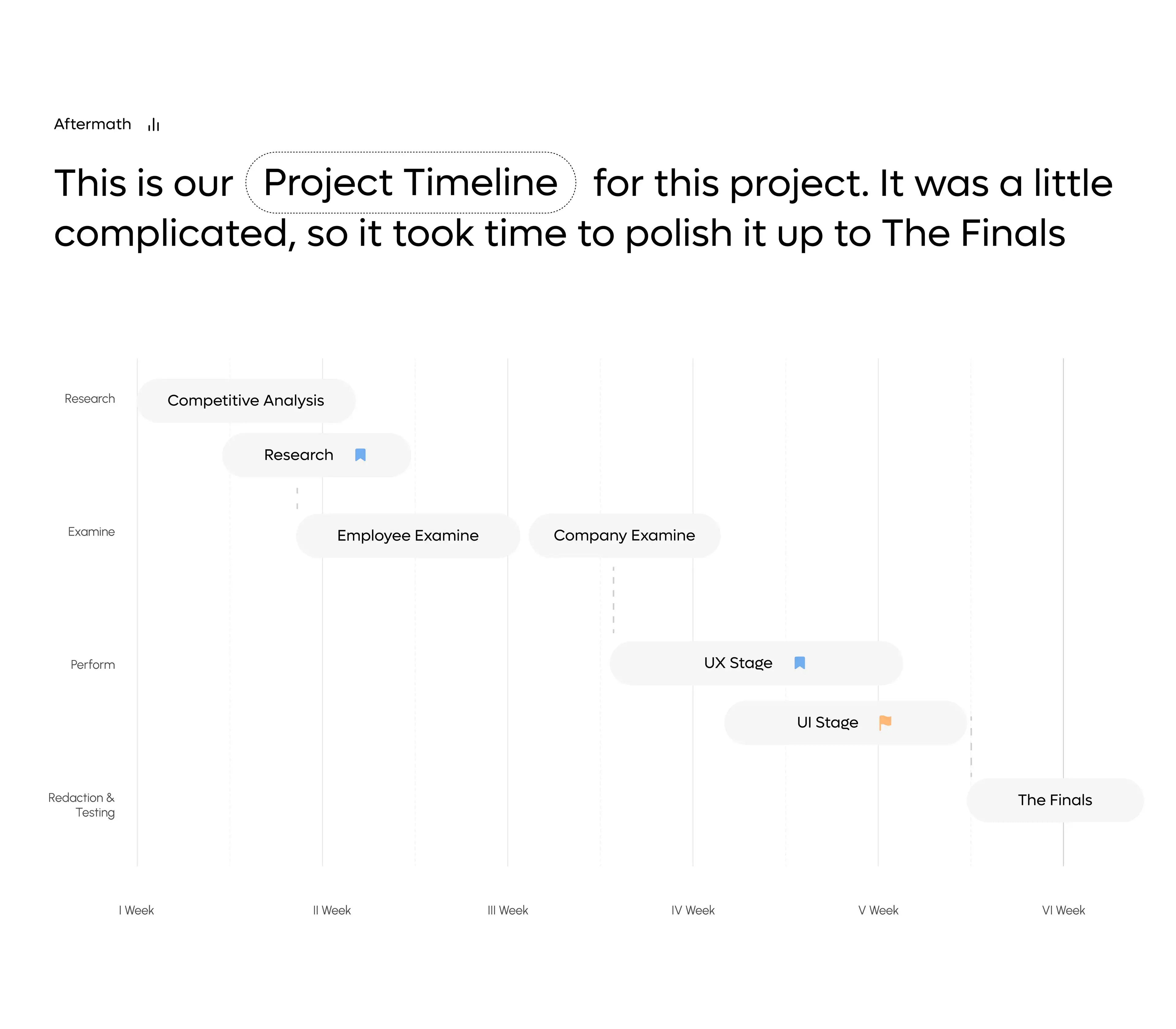1176x1029 pixels.
Task: Select the Examine row label
Action: pos(91,532)
